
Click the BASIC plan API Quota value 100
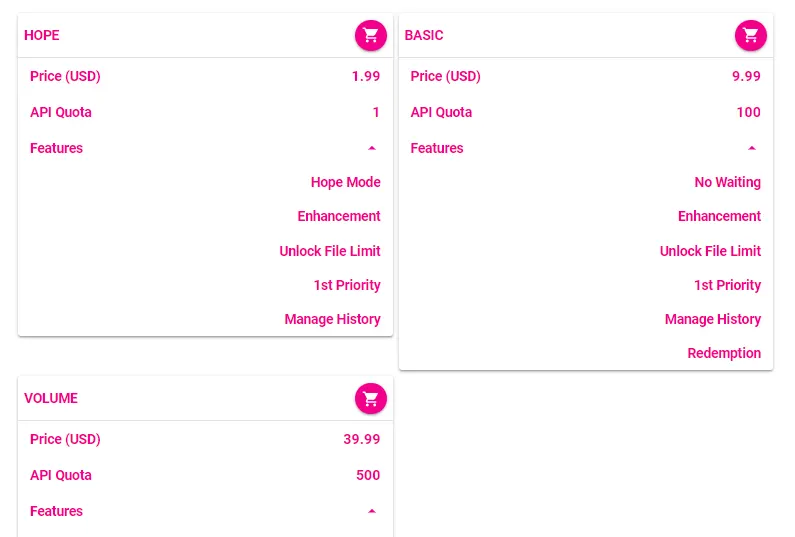tap(748, 112)
